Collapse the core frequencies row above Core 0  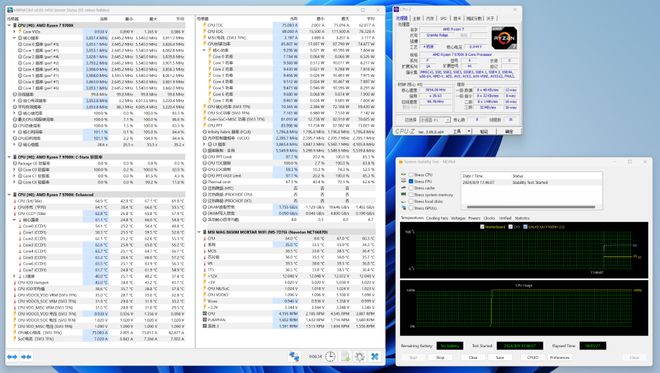pyautogui.click(x=14, y=38)
